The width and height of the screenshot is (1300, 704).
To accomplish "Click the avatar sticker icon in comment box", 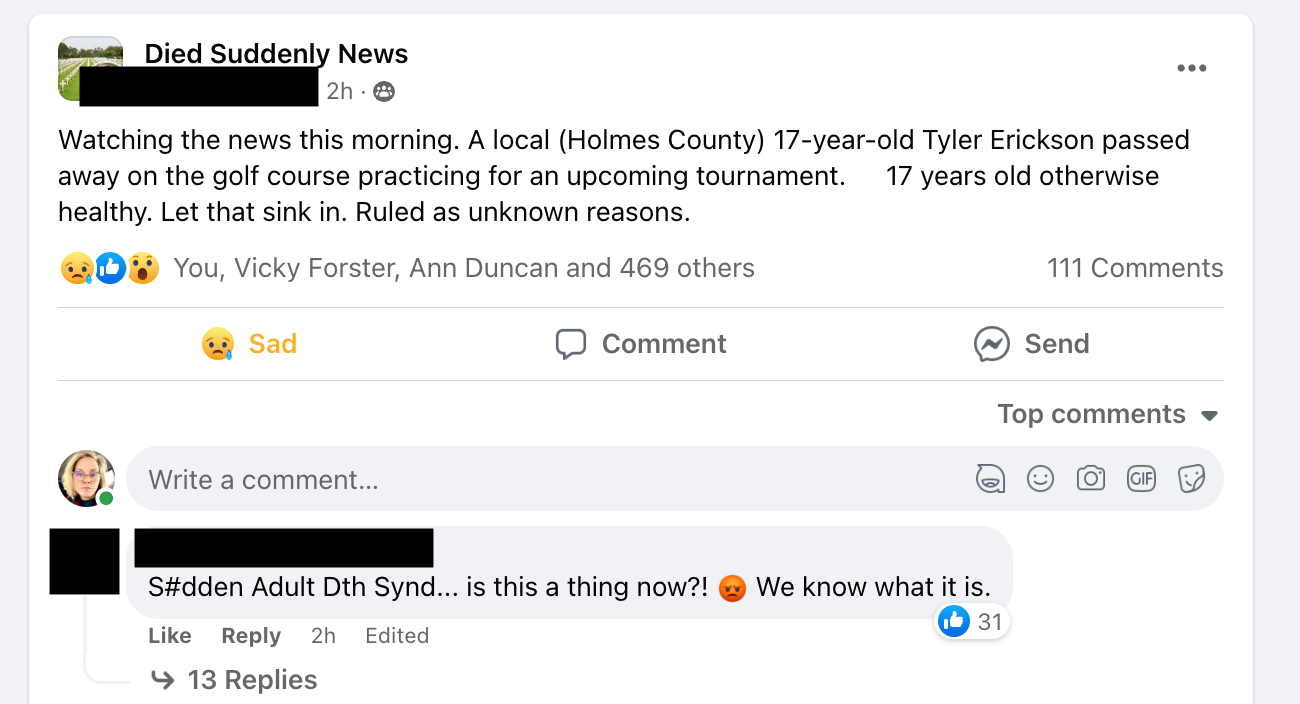I will pyautogui.click(x=990, y=479).
